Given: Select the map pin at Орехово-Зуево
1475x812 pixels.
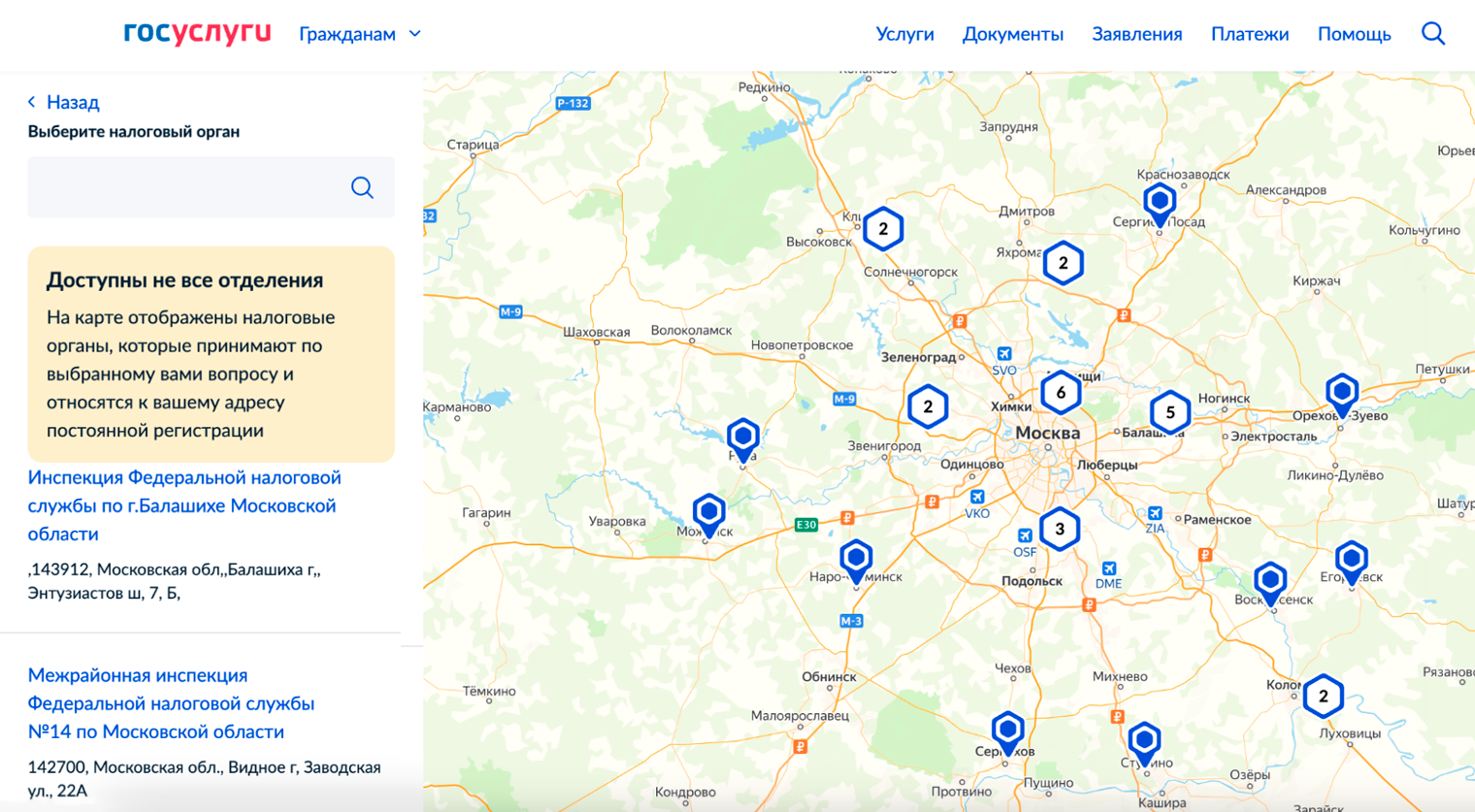Looking at the screenshot, I should [1341, 393].
